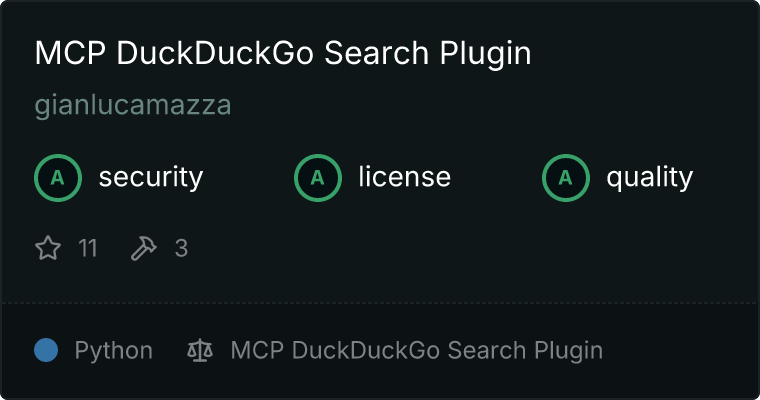Viewport: 760px width, 400px height.
Task: Click the balance scales license icon
Action: 200,350
